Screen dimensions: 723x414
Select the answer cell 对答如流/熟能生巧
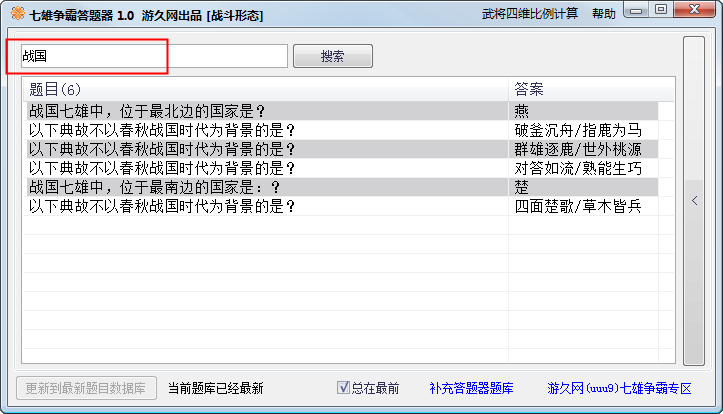pyautogui.click(x=584, y=168)
